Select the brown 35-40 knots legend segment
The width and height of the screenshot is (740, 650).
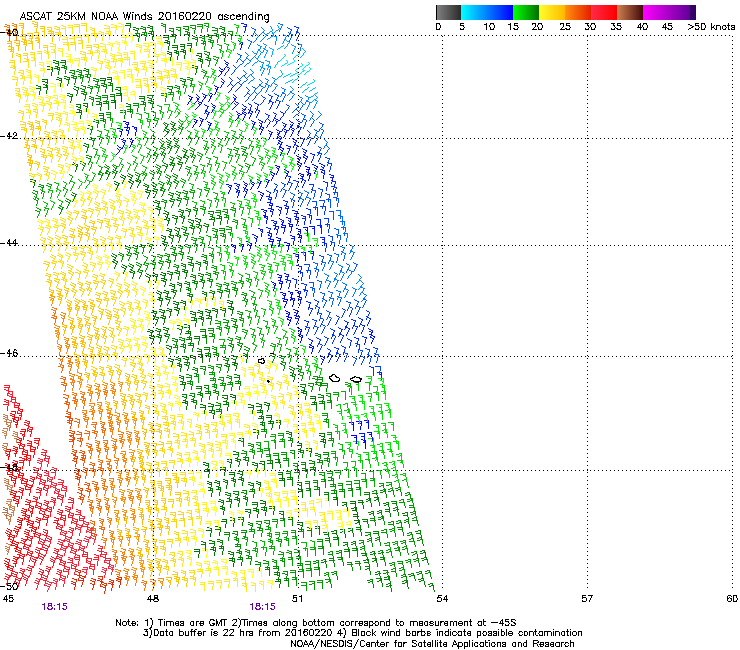630,12
